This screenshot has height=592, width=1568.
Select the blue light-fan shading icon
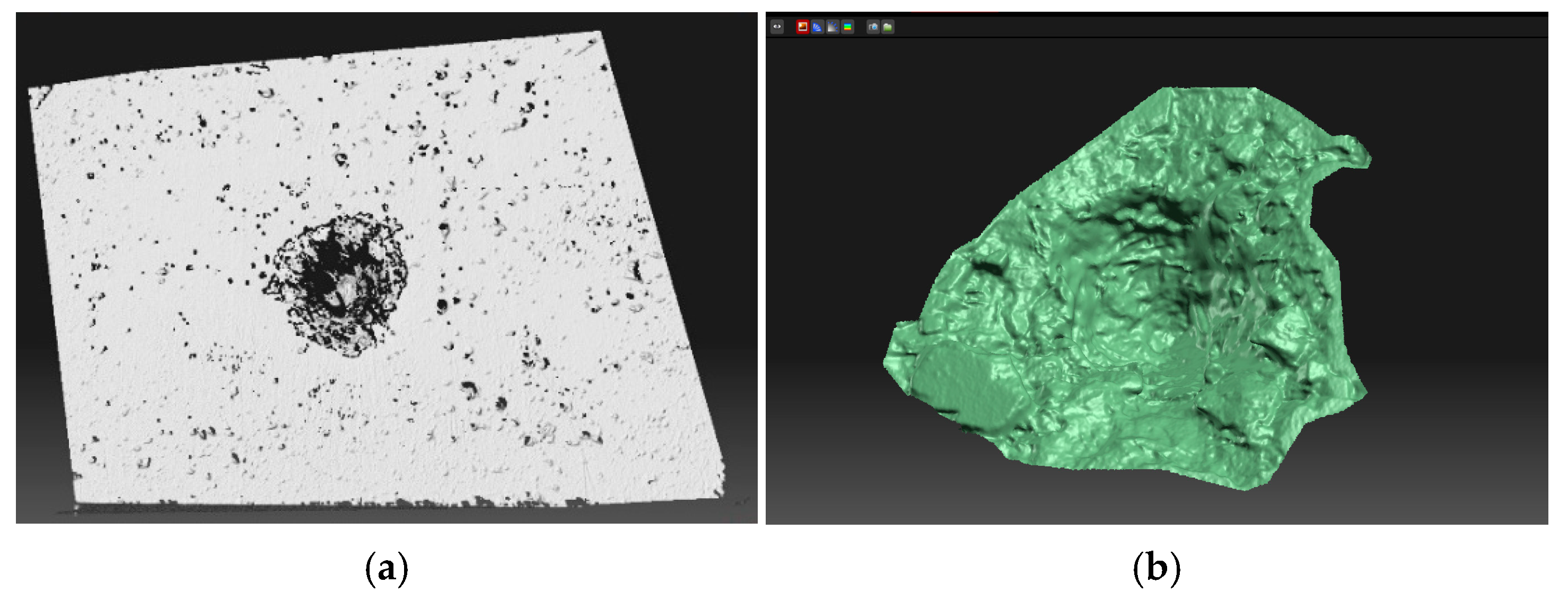tap(818, 26)
